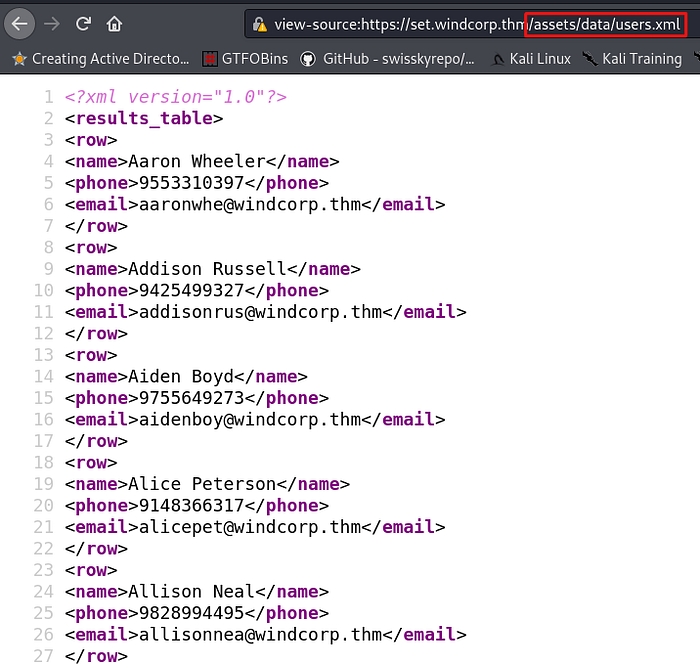The image size is (700, 670).
Task: Open the Creating Active Directory bookmark
Action: click(110, 59)
